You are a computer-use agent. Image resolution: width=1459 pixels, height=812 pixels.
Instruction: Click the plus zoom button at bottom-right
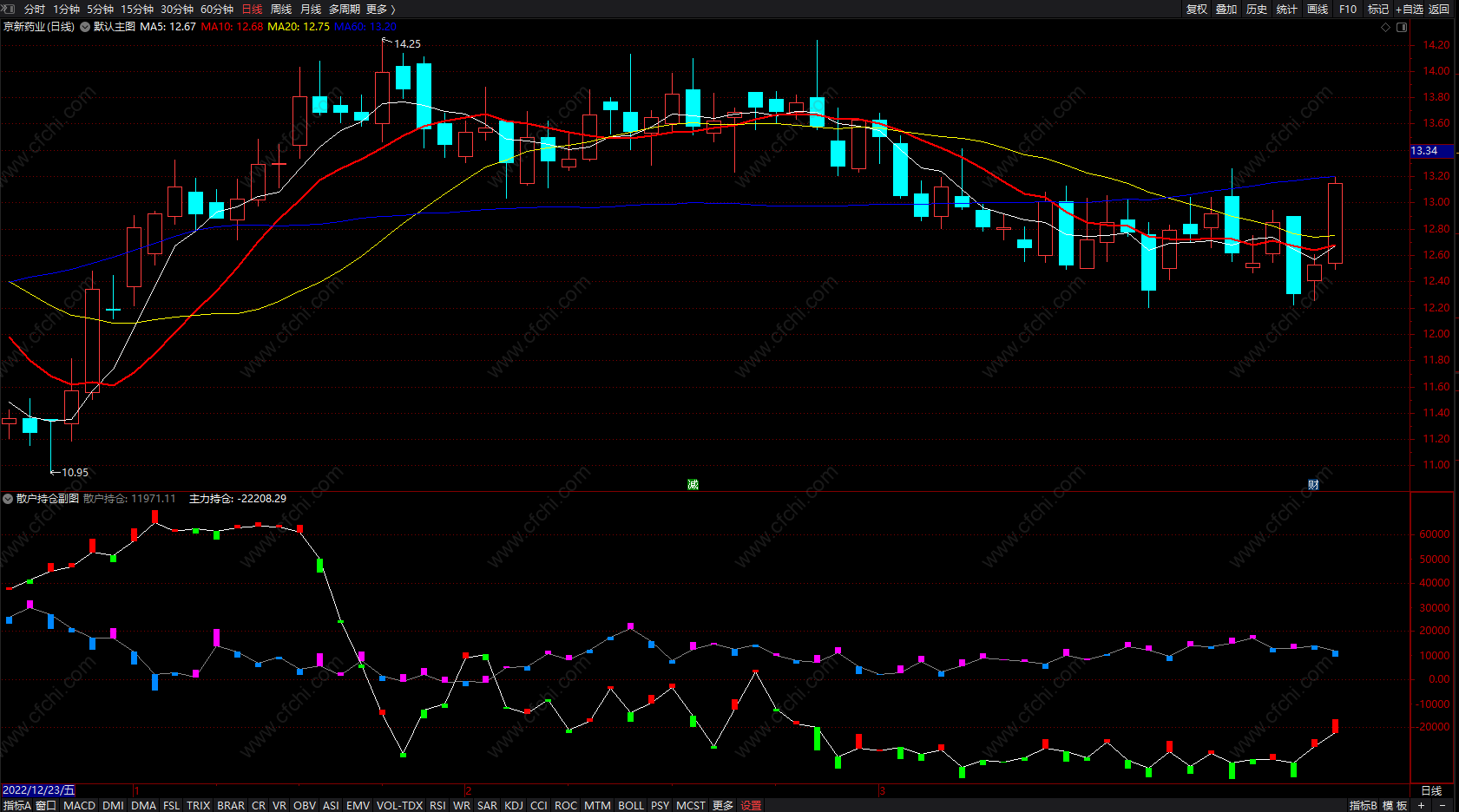click(1421, 806)
